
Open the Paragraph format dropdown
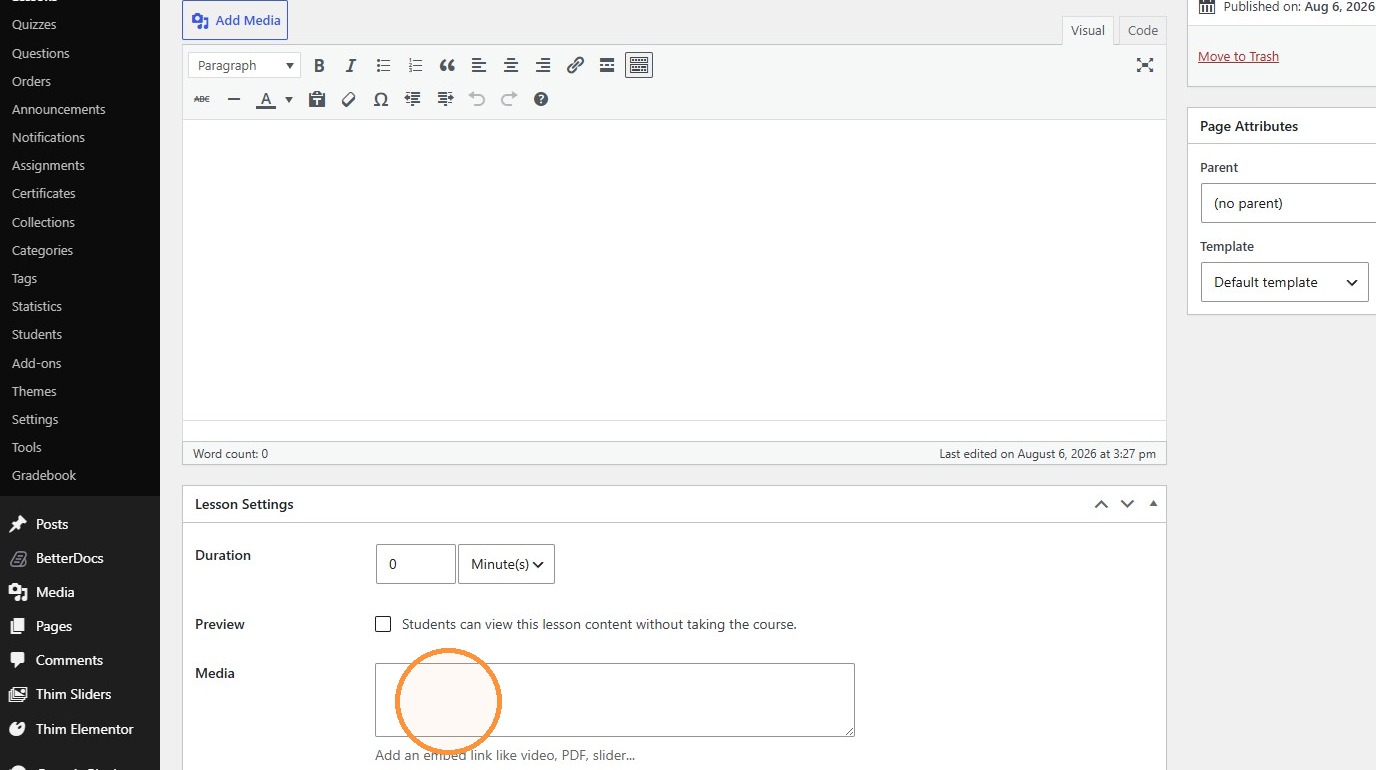(244, 65)
